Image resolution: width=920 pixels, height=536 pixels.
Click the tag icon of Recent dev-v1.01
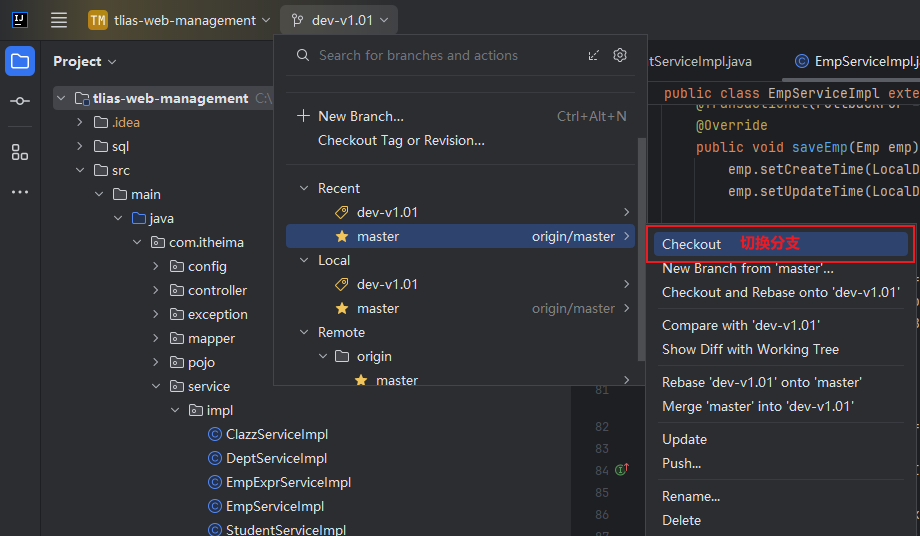click(341, 212)
